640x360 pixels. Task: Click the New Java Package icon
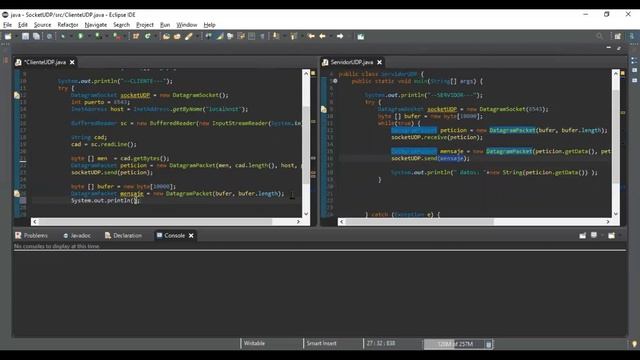[136, 36]
